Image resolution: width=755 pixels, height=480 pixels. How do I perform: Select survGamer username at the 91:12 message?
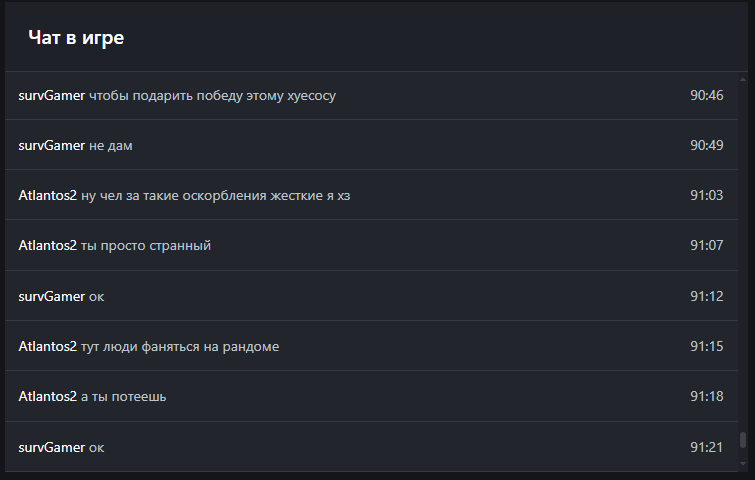point(52,297)
